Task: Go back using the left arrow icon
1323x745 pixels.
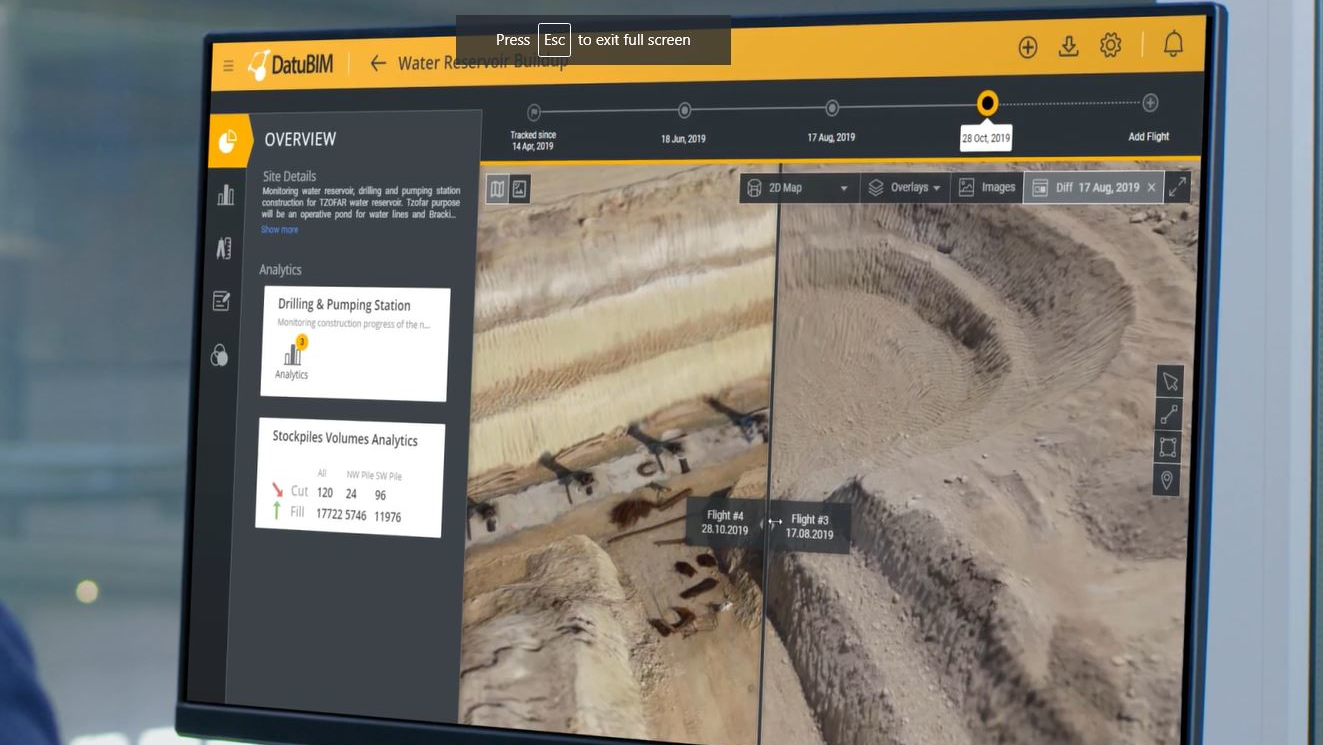Action: pos(378,63)
